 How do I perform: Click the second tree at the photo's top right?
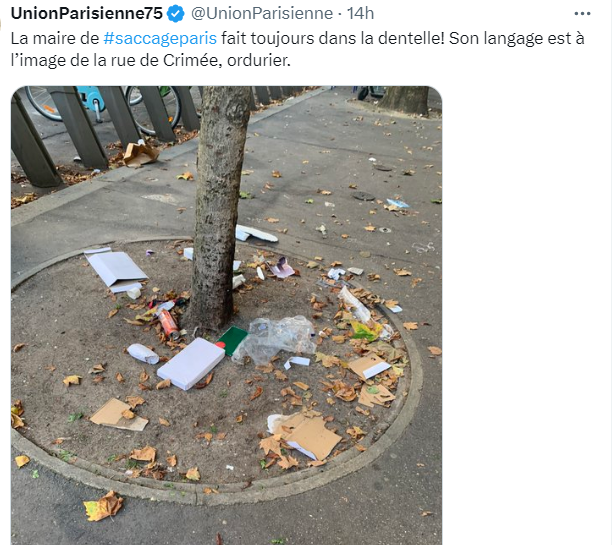point(405,100)
